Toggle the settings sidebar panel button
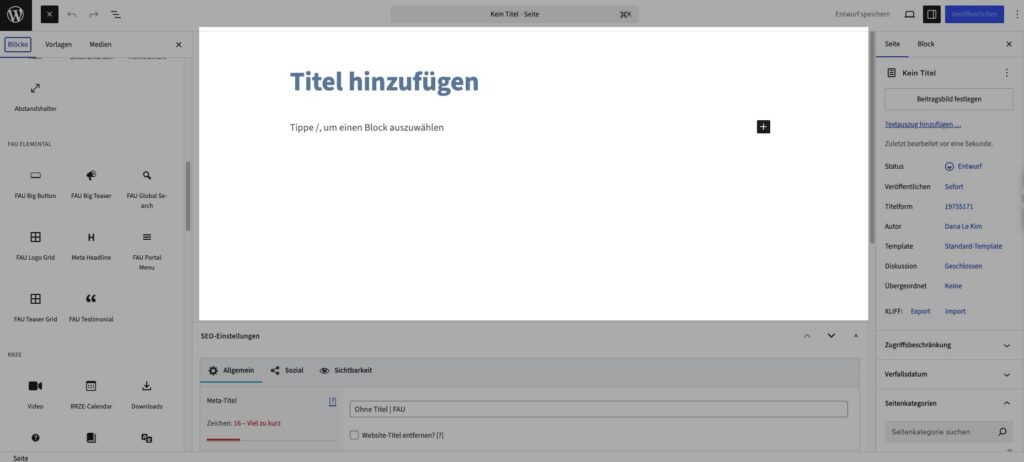 point(931,14)
